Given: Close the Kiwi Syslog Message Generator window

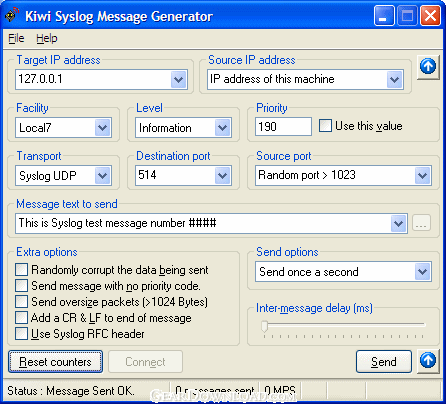Looking at the screenshot, I should [x=430, y=16].
